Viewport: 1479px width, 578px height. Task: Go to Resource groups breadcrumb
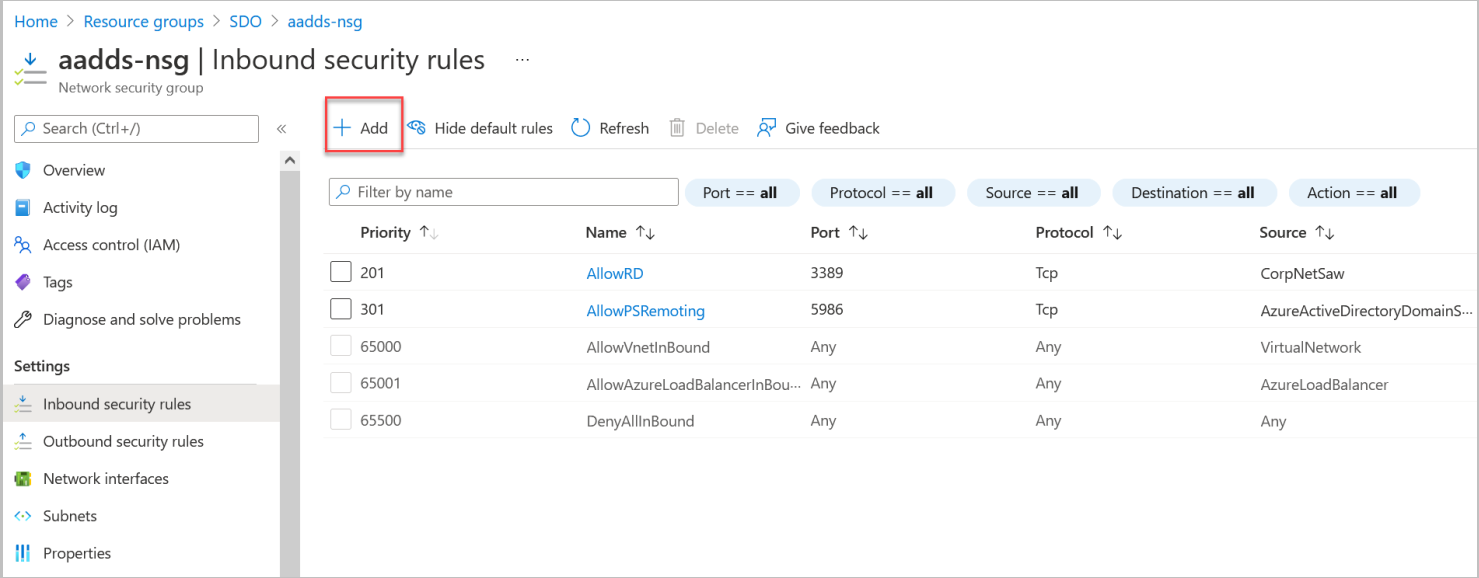(144, 21)
